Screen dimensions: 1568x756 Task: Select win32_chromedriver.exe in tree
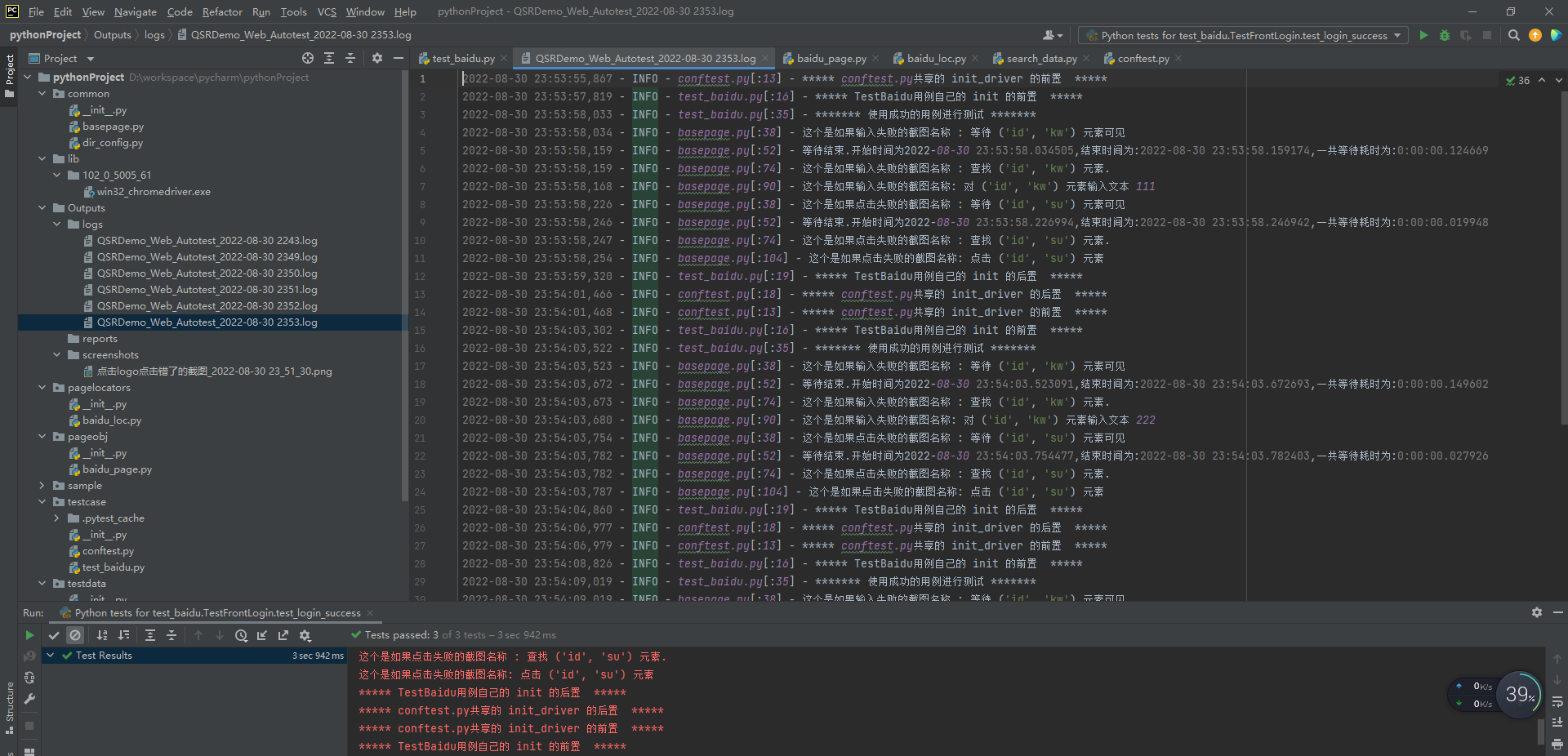coord(154,192)
